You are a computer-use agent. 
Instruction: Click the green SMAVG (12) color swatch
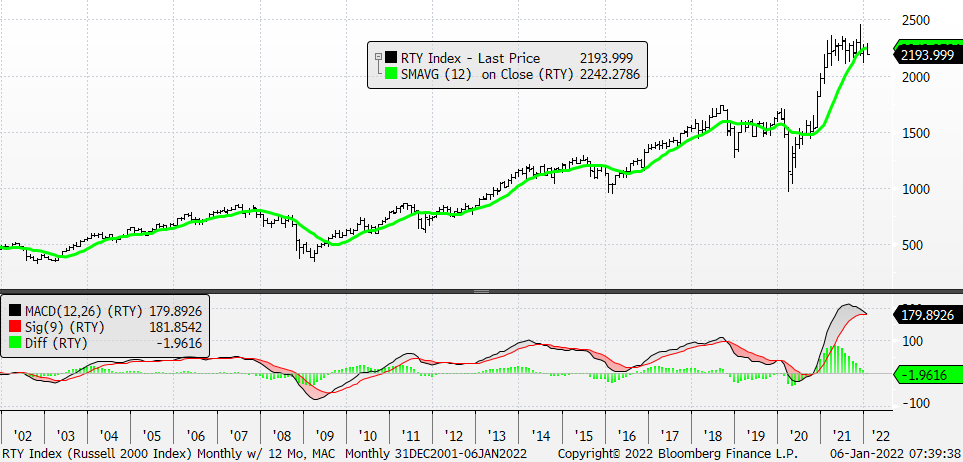[391, 74]
